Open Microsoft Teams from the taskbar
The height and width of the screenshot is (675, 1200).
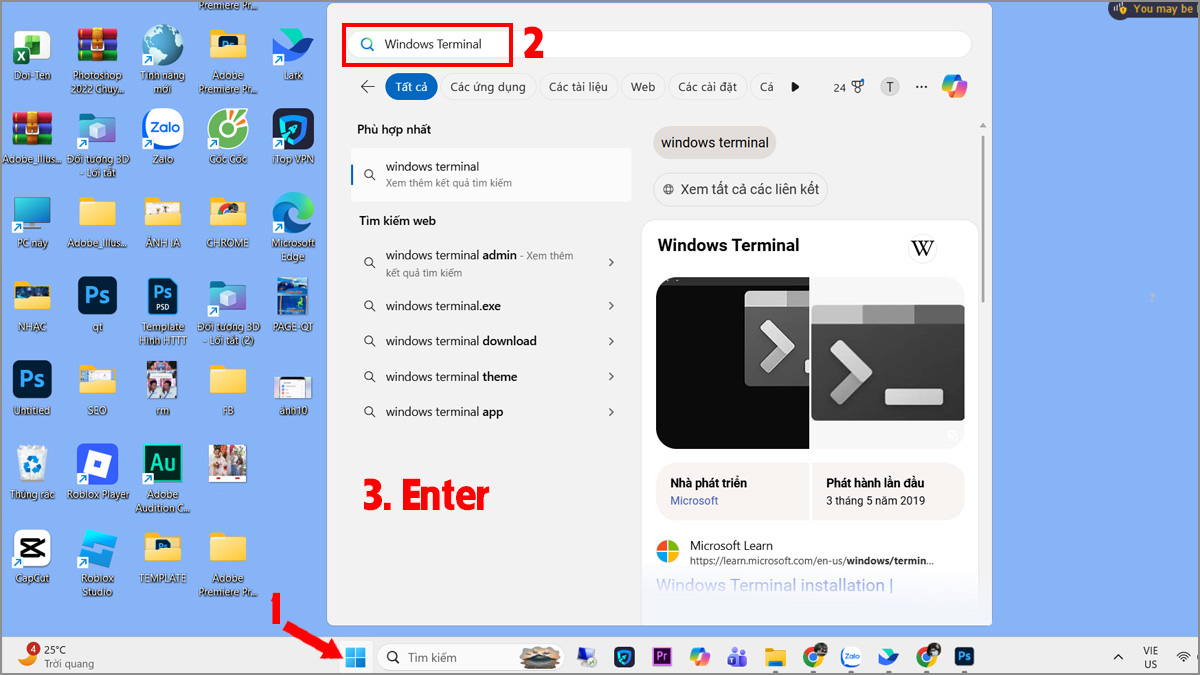[737, 657]
